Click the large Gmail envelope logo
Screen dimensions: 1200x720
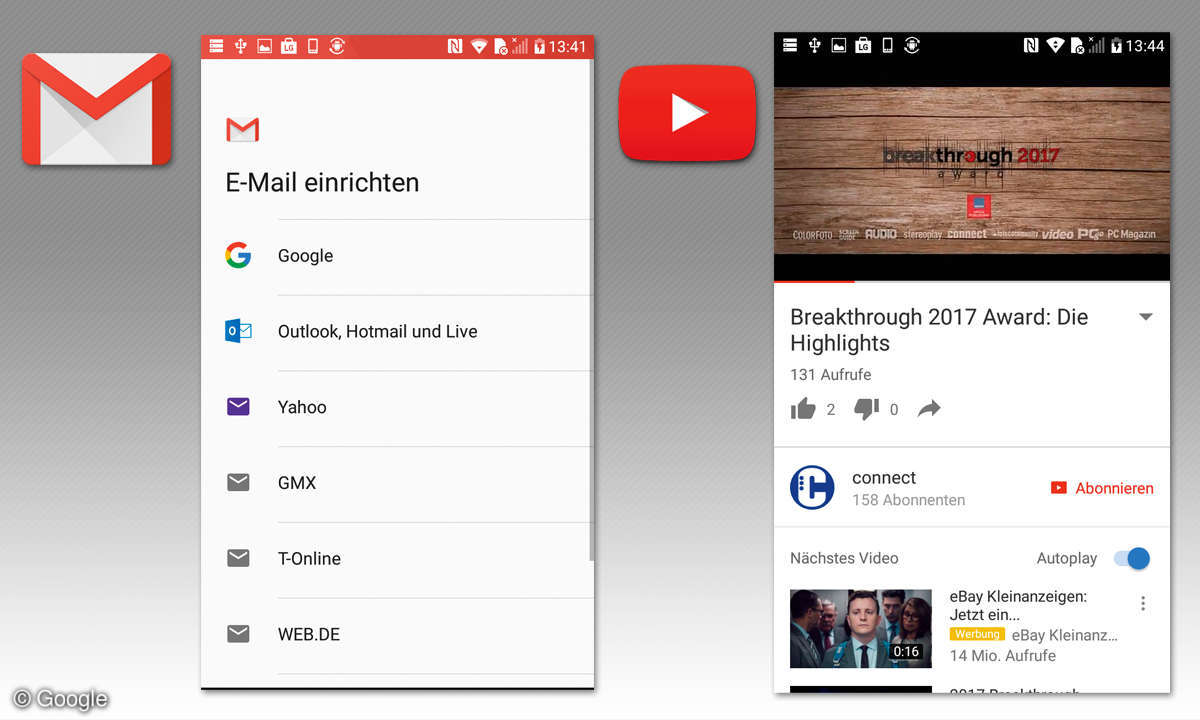coord(96,109)
